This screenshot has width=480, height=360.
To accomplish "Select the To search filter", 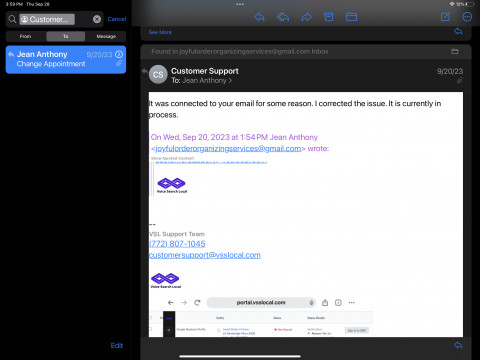I will 66,36.
